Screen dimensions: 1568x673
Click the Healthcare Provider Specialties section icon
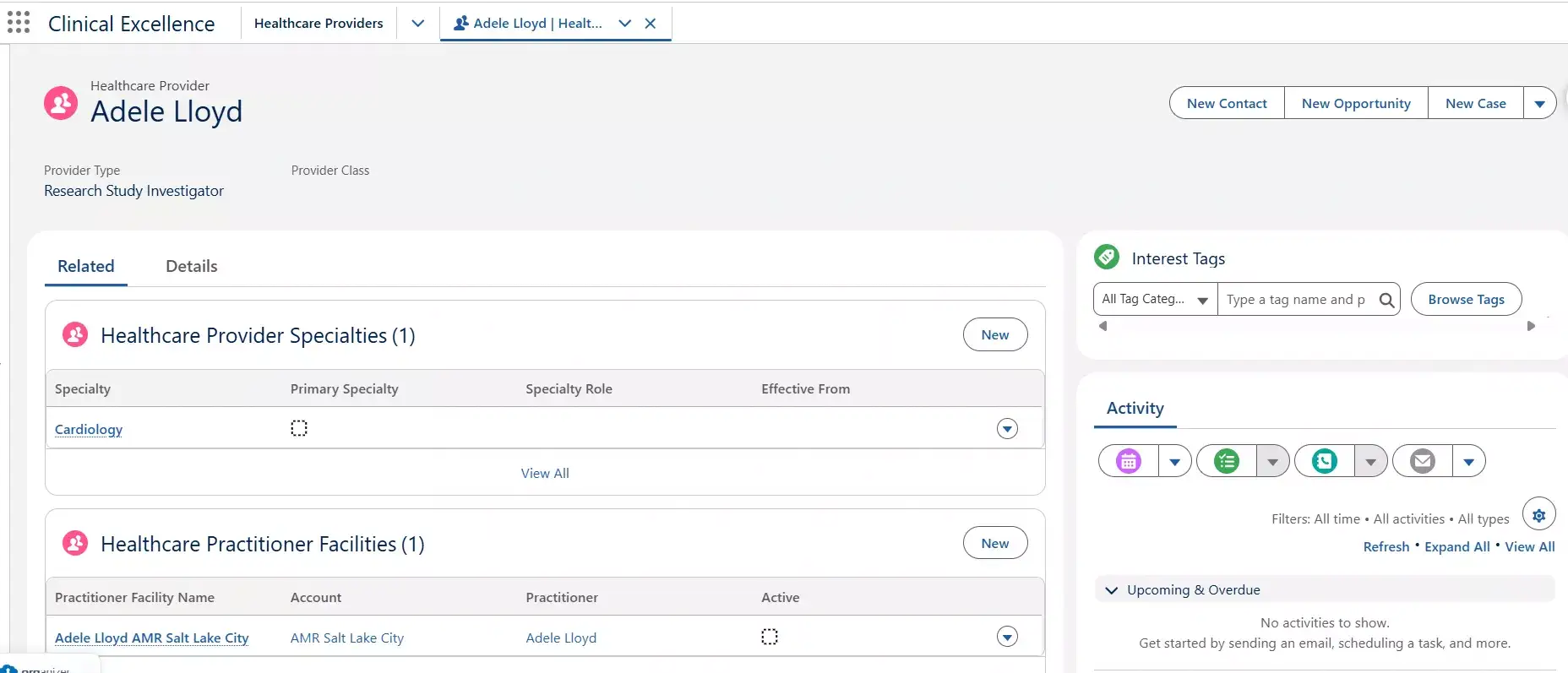[x=75, y=335]
